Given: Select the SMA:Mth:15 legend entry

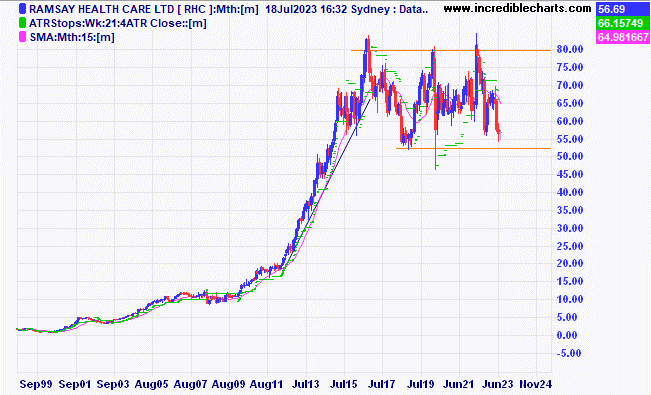Looking at the screenshot, I should coord(72,37).
